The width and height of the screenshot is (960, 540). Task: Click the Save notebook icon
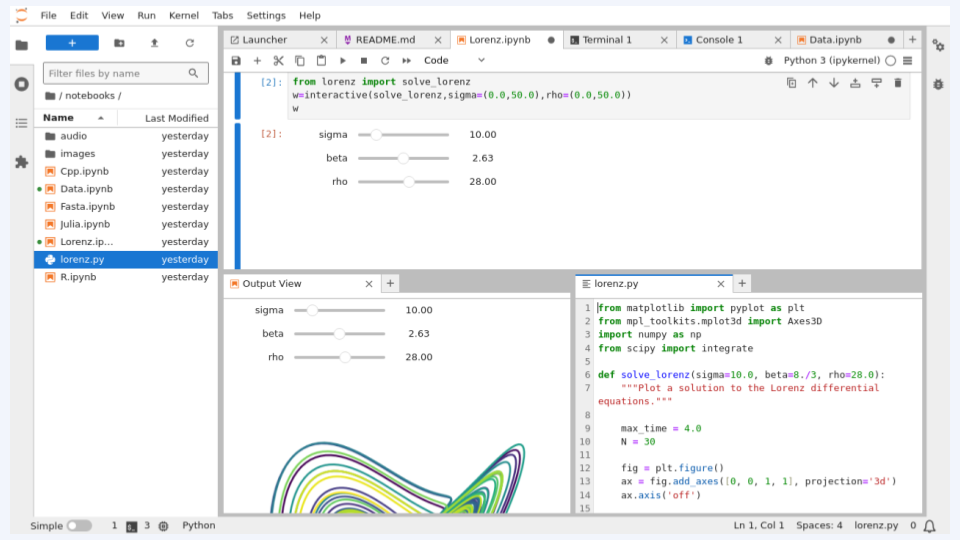pos(236,60)
